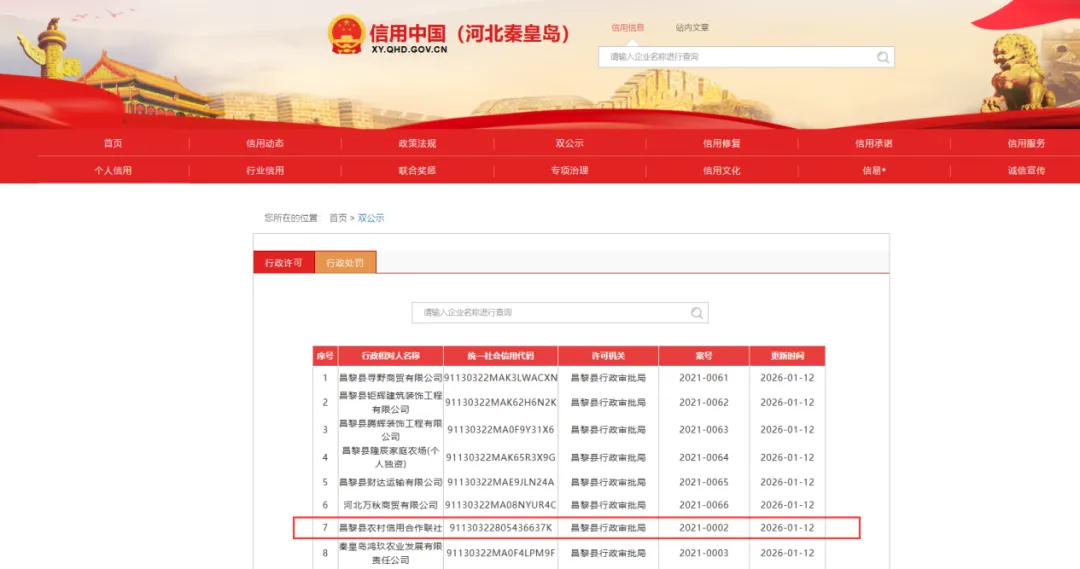Focus the top enterprise name search field
The width and height of the screenshot is (1080, 569).
[x=747, y=57]
